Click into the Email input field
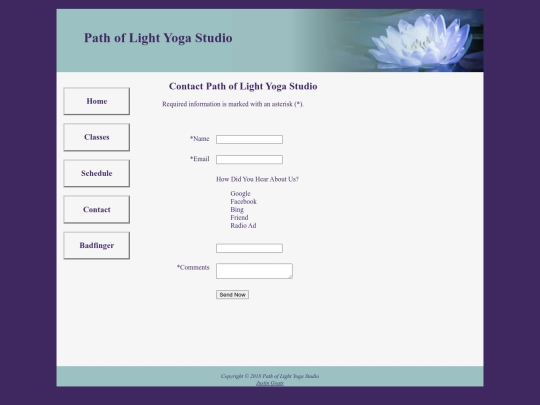This screenshot has width=540, height=405. (249, 159)
